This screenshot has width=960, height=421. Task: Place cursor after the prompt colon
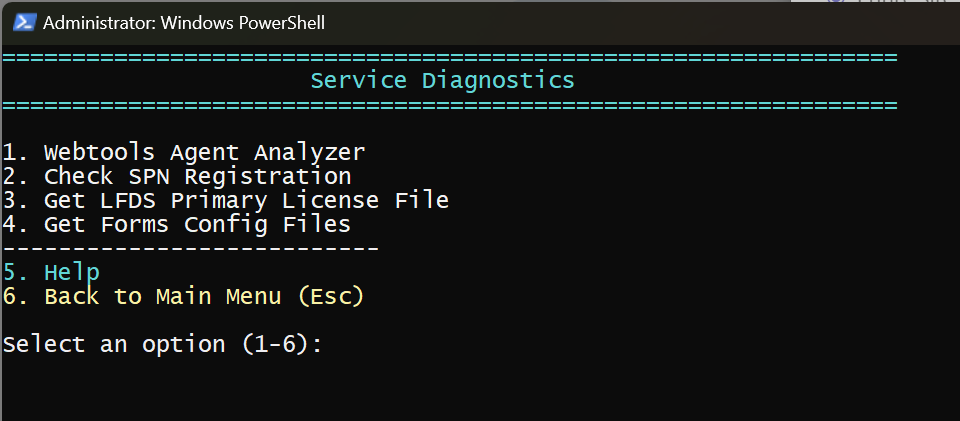click(332, 344)
